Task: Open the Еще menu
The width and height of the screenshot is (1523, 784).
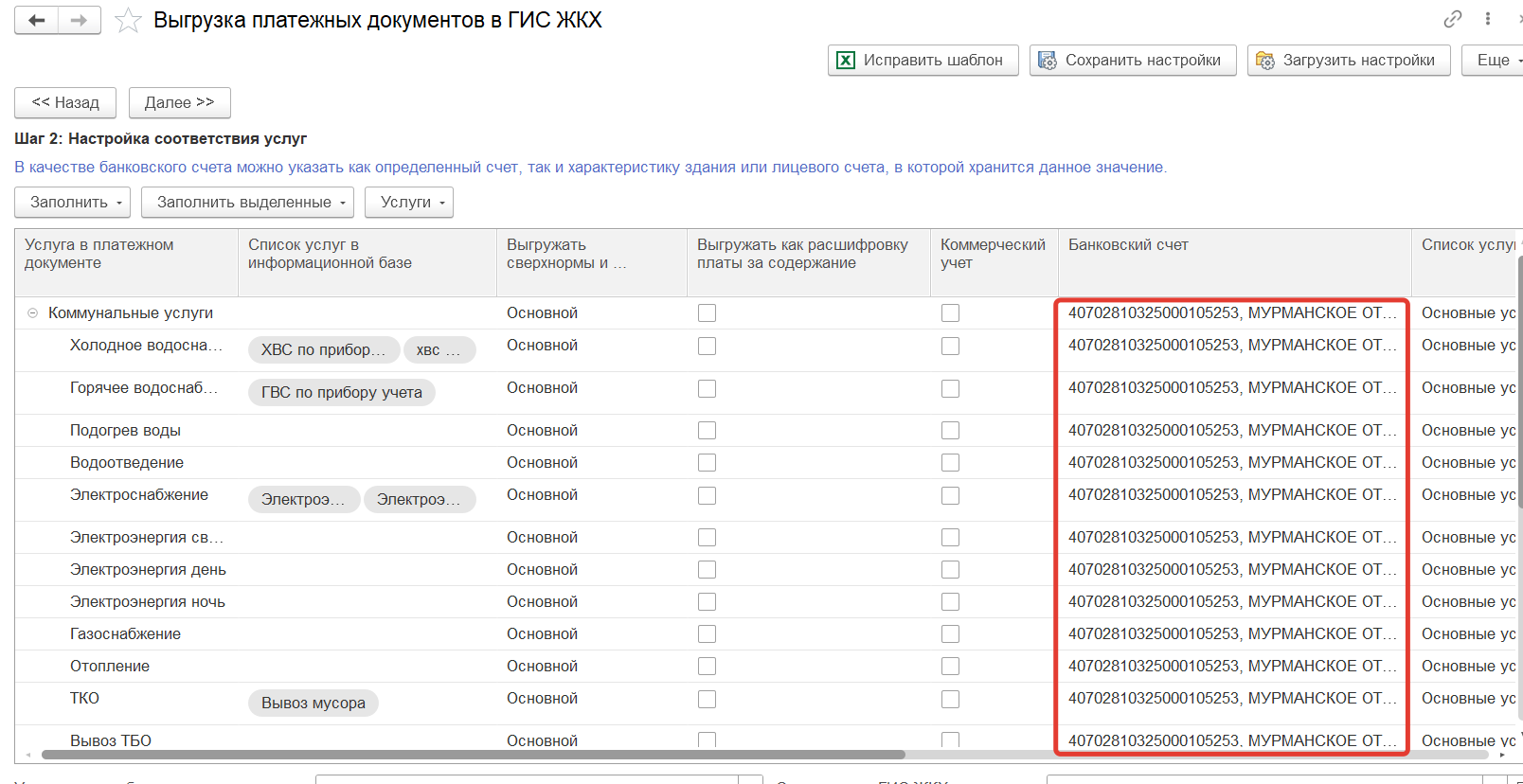Action: (1495, 61)
